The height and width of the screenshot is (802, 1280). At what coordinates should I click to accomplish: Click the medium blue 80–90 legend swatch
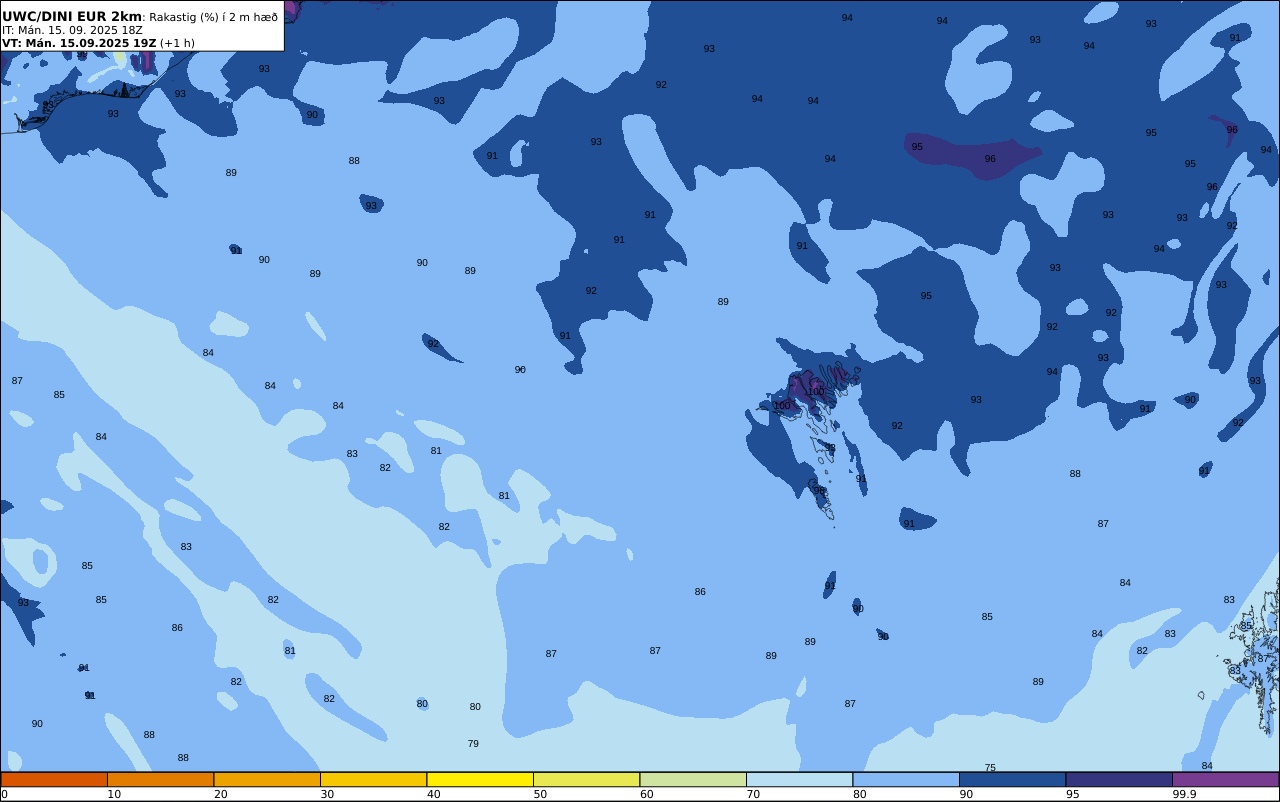click(x=906, y=779)
